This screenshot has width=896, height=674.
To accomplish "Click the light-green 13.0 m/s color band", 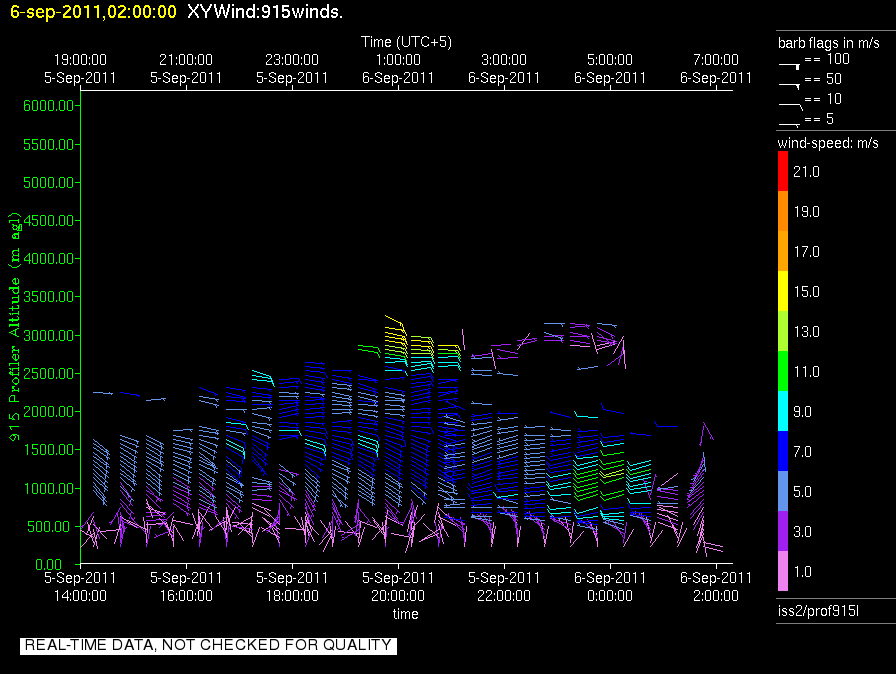I will (783, 331).
